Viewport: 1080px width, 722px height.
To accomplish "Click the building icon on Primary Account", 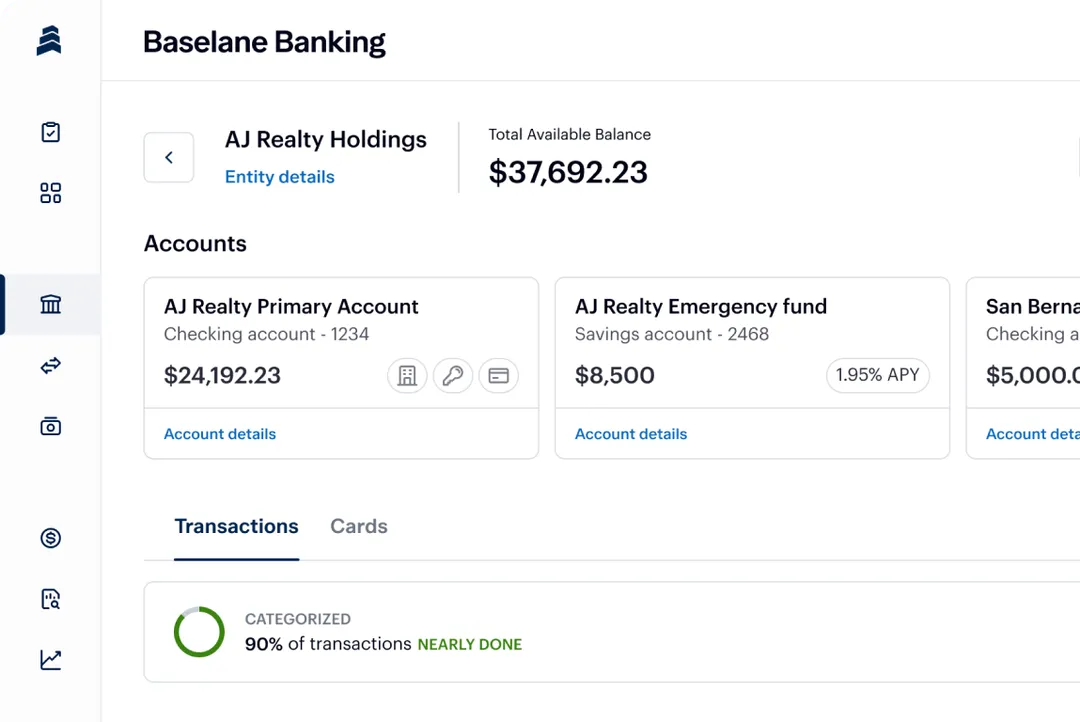I will (x=407, y=376).
